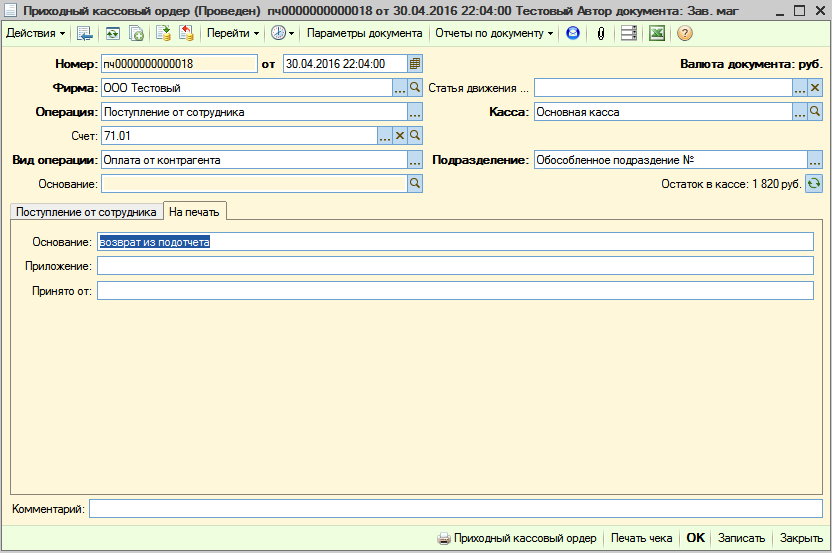Click the Принято от input field

(455, 290)
